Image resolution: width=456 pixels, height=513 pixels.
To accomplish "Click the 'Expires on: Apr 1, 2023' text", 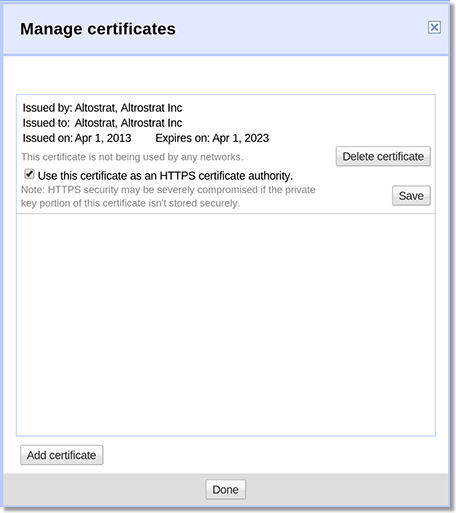I will coord(212,138).
